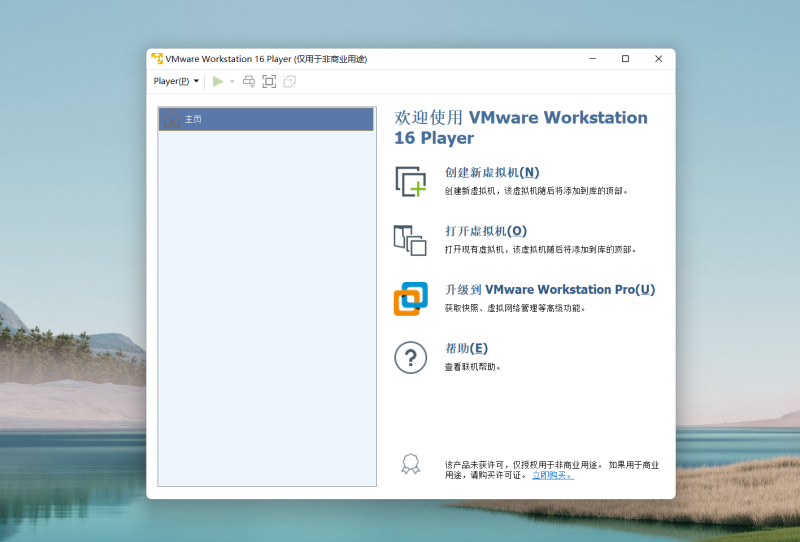Enter full screen mode icon
Image resolution: width=800 pixels, height=542 pixels.
click(x=269, y=81)
